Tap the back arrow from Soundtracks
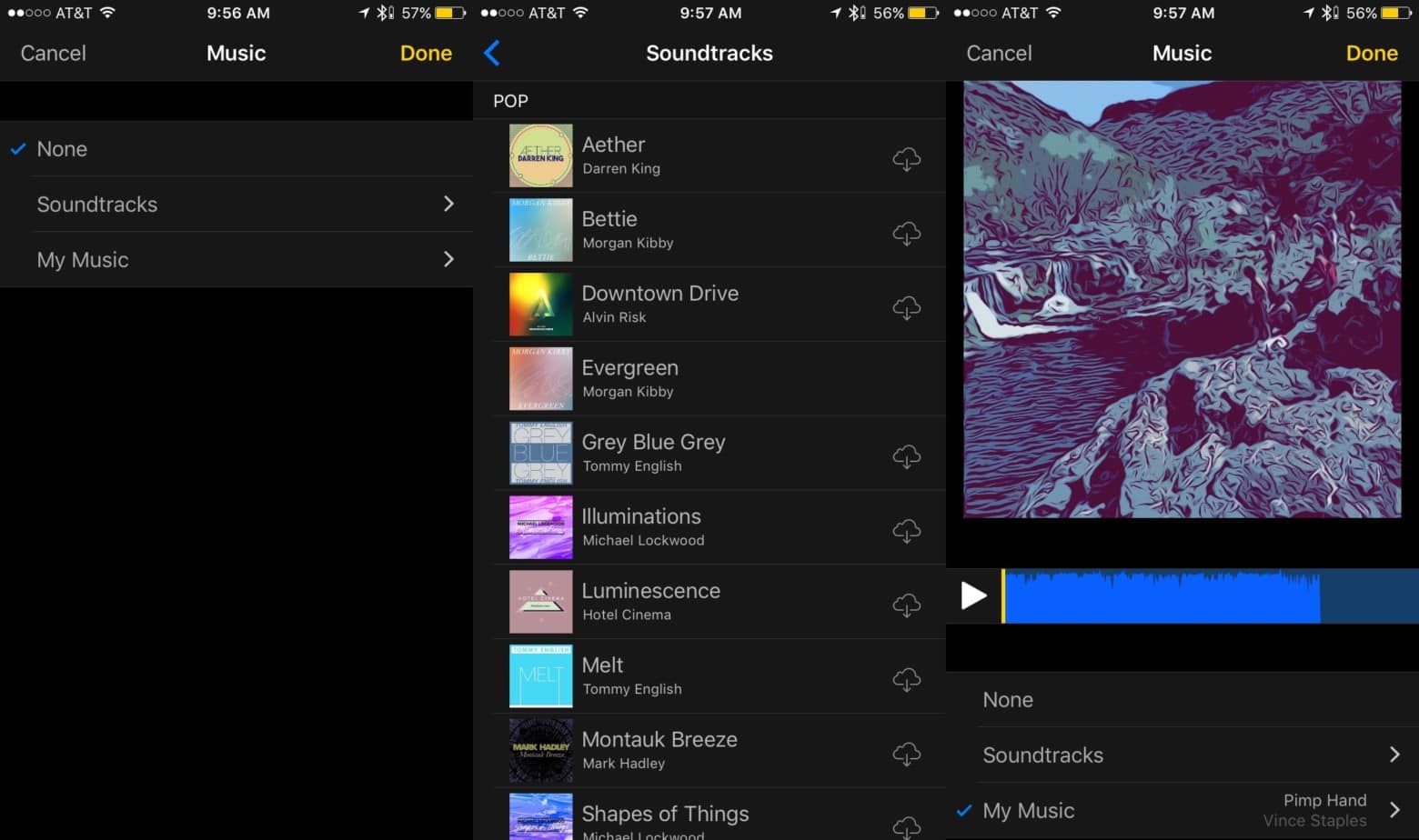 491,53
